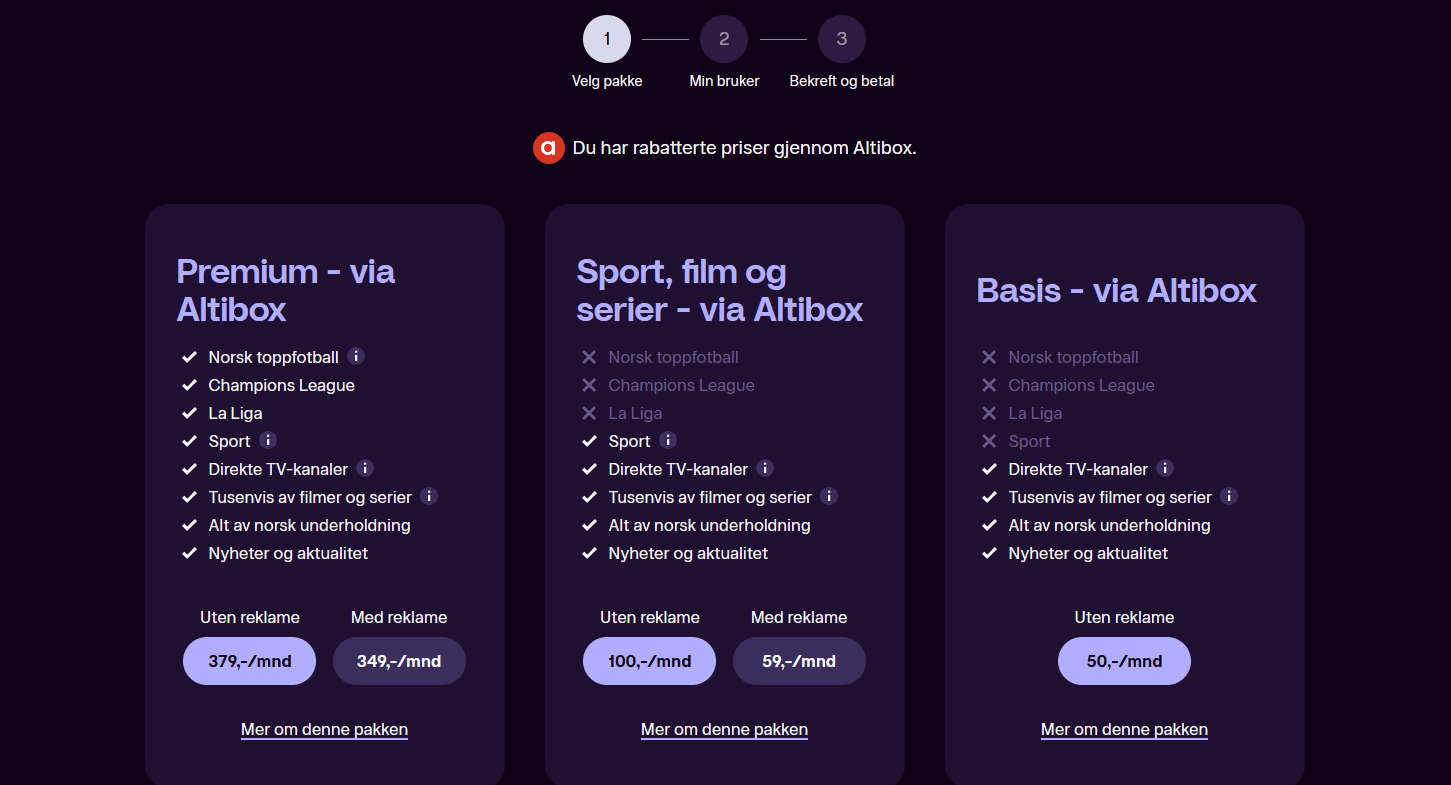This screenshot has width=1451, height=785.
Task: Show info for Premium's Direkte TV-kanaler
Action: (x=365, y=468)
